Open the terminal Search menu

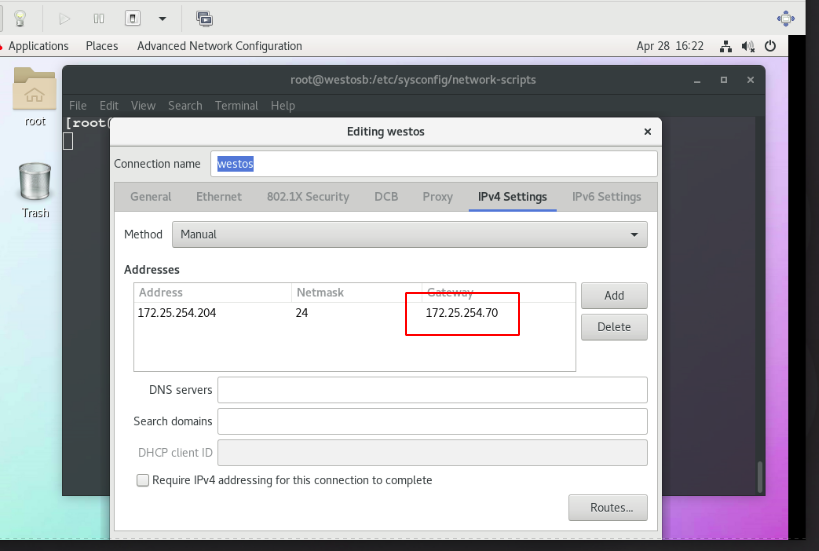click(x=185, y=105)
